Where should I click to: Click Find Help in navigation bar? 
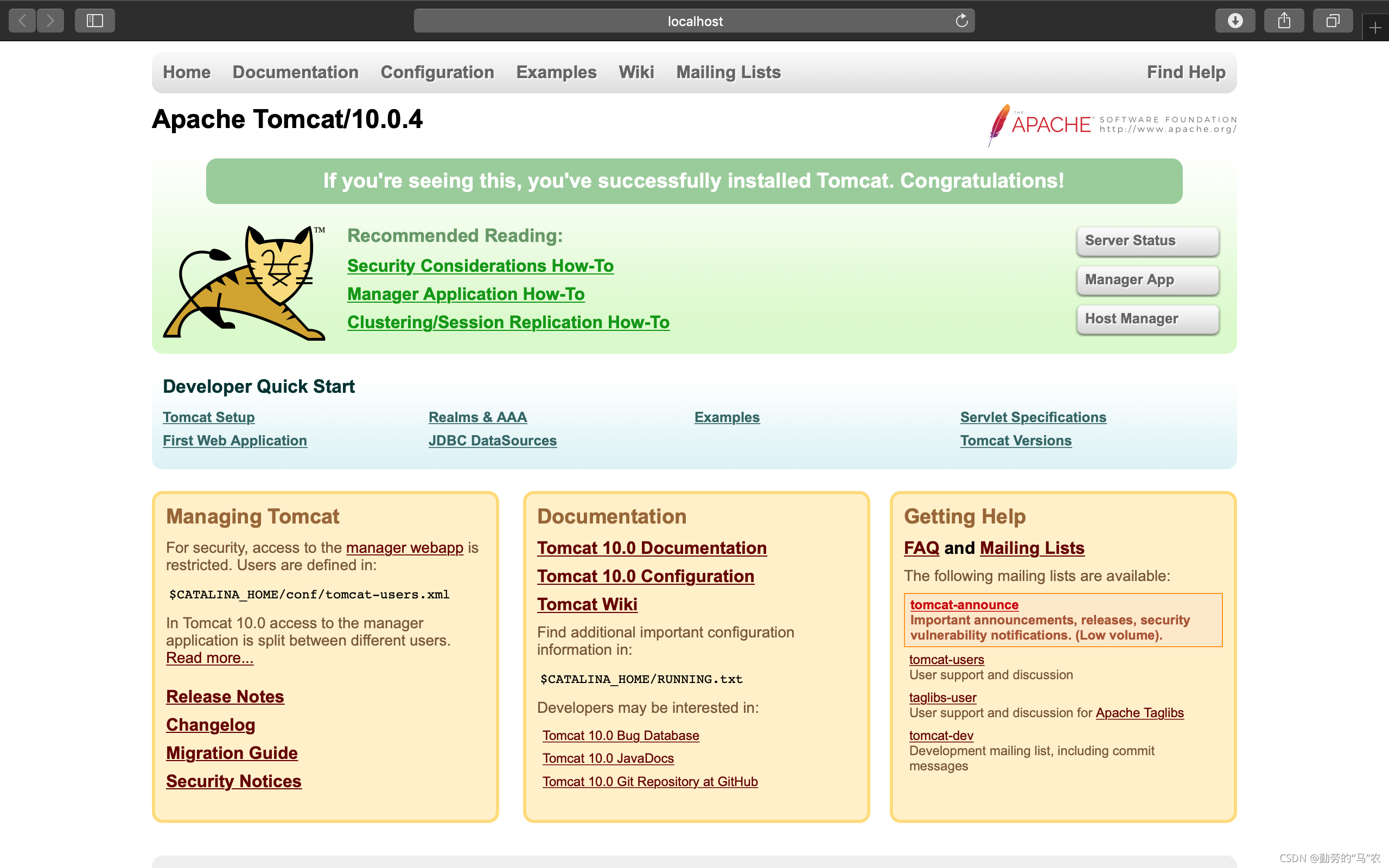click(x=1186, y=72)
